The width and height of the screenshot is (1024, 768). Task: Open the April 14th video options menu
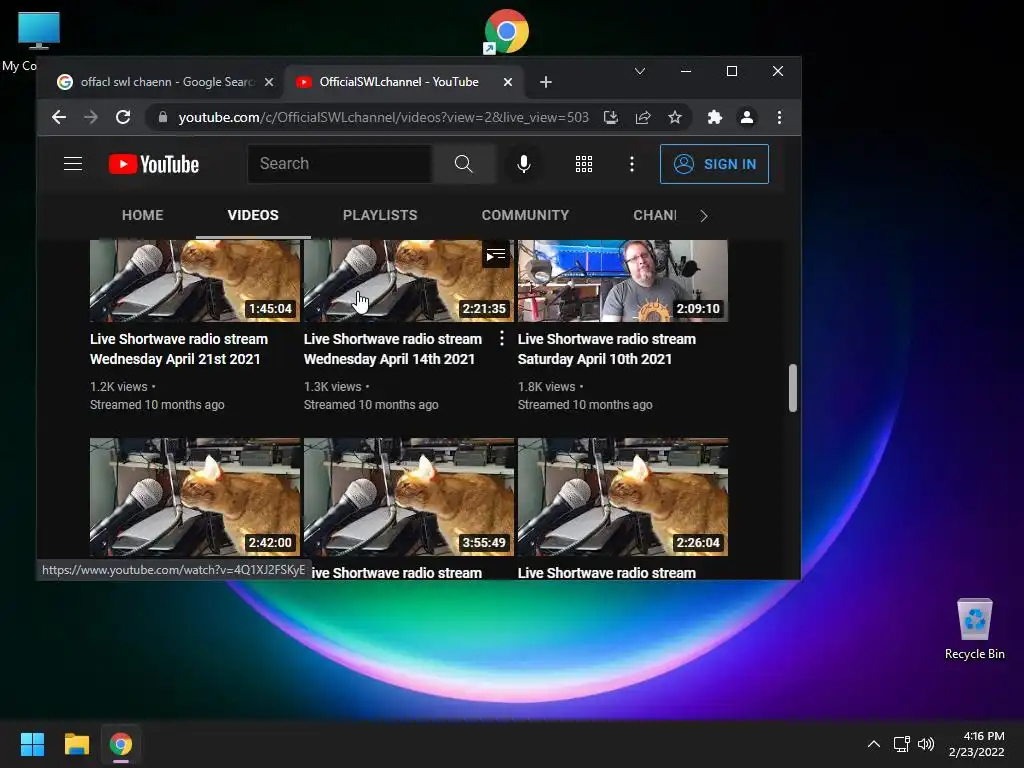502,338
